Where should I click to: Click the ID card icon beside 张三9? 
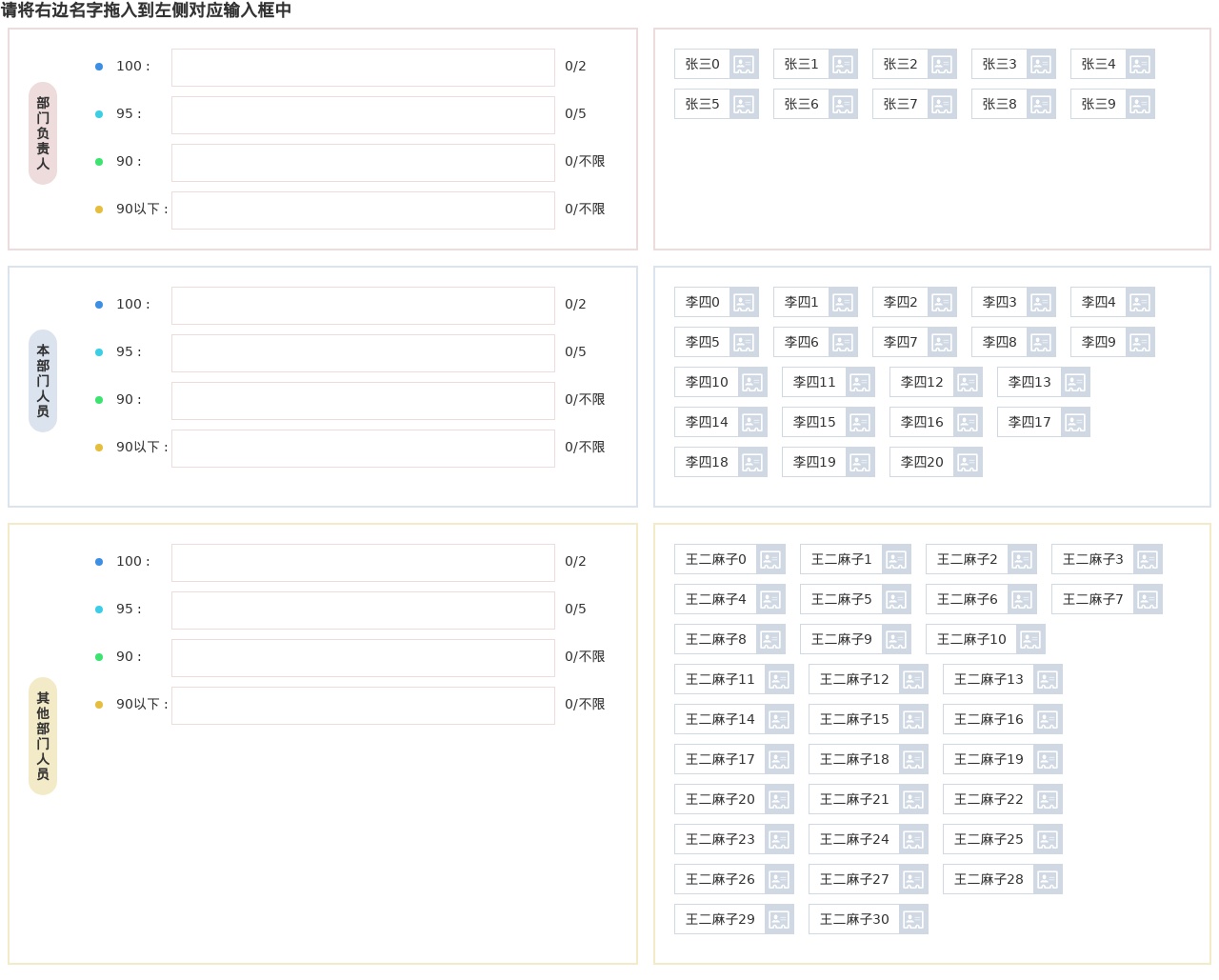coord(1140,105)
